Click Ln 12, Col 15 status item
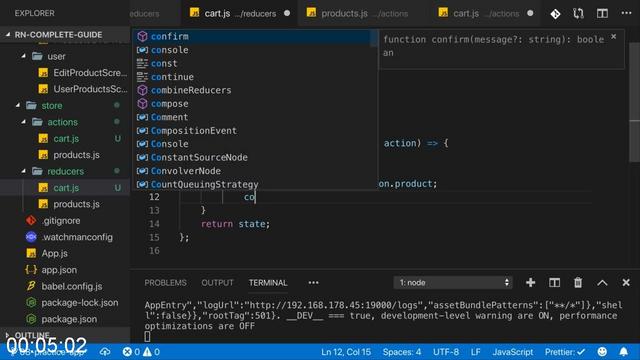640x360 pixels. (346, 352)
